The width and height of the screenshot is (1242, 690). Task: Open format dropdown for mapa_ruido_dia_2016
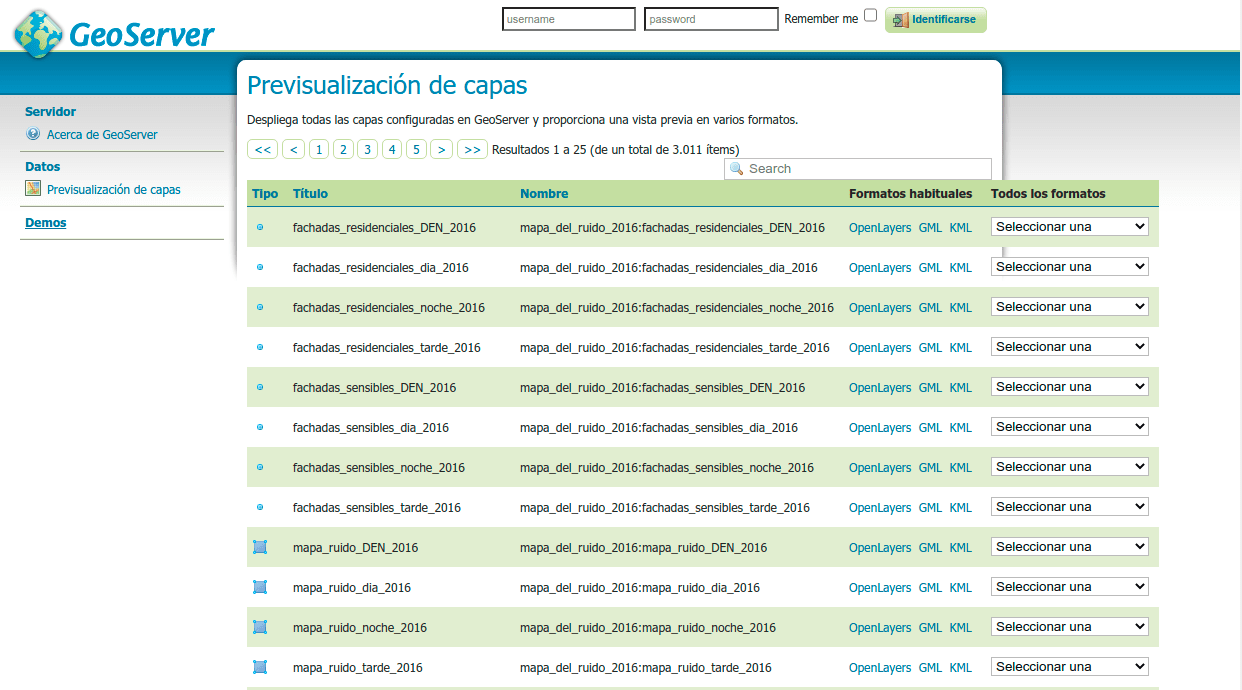coord(1069,587)
